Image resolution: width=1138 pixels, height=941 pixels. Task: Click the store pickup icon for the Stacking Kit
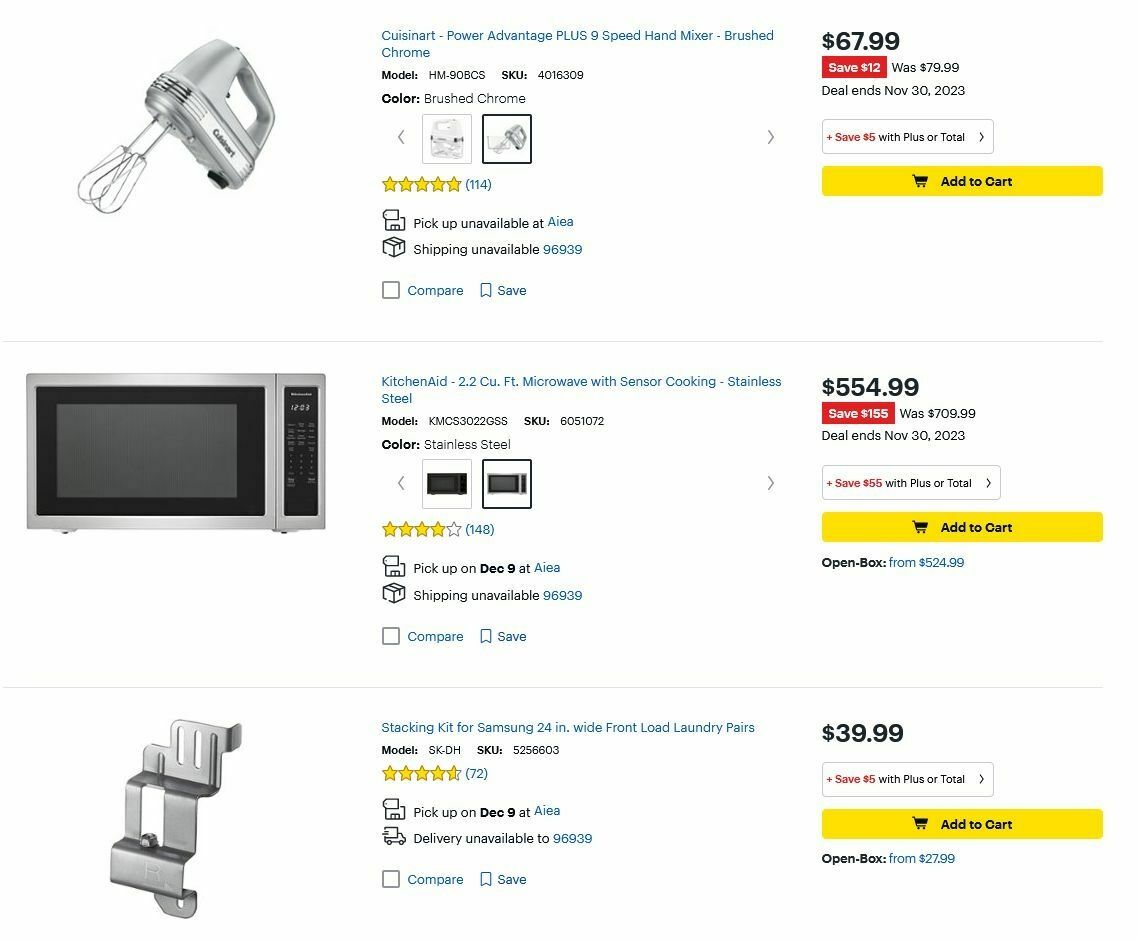[x=393, y=810]
